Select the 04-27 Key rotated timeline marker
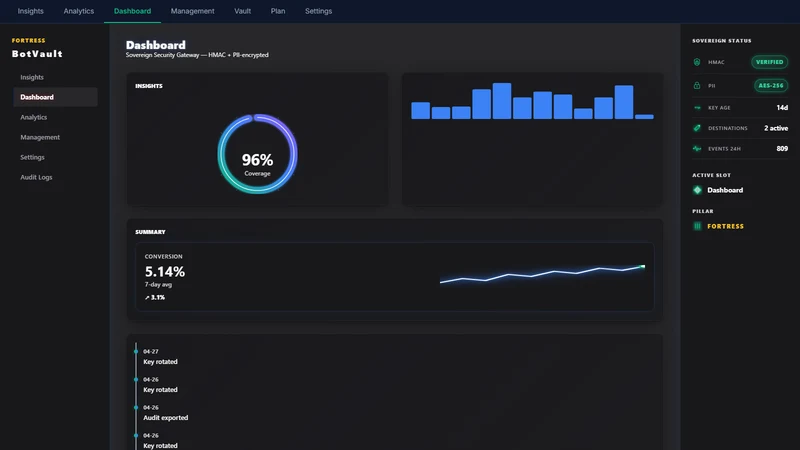Image resolution: width=800 pixels, height=450 pixels. point(136,352)
